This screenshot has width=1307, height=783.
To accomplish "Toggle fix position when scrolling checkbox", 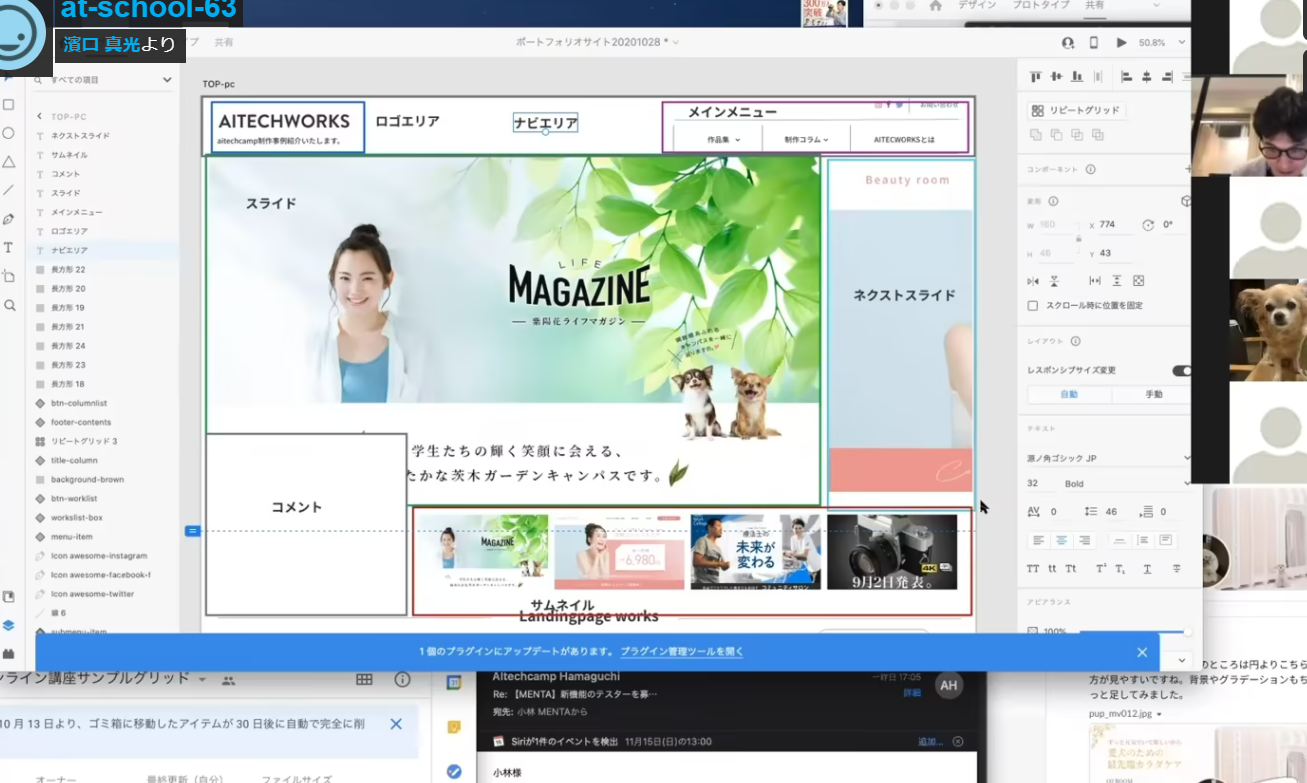I will point(1033,305).
